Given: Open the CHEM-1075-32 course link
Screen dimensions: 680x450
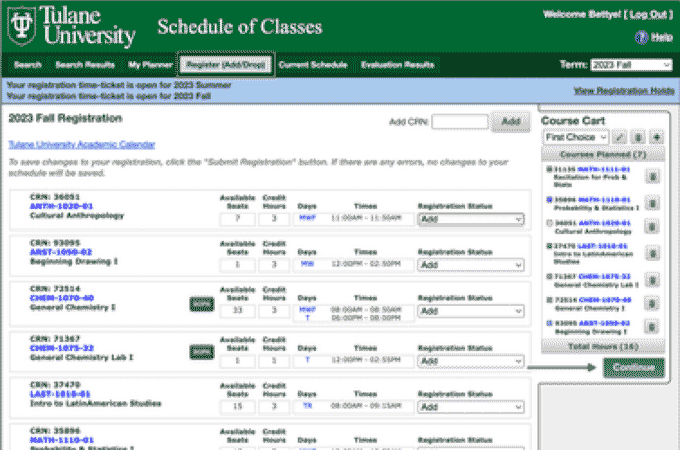Looking at the screenshot, I should [x=62, y=348].
